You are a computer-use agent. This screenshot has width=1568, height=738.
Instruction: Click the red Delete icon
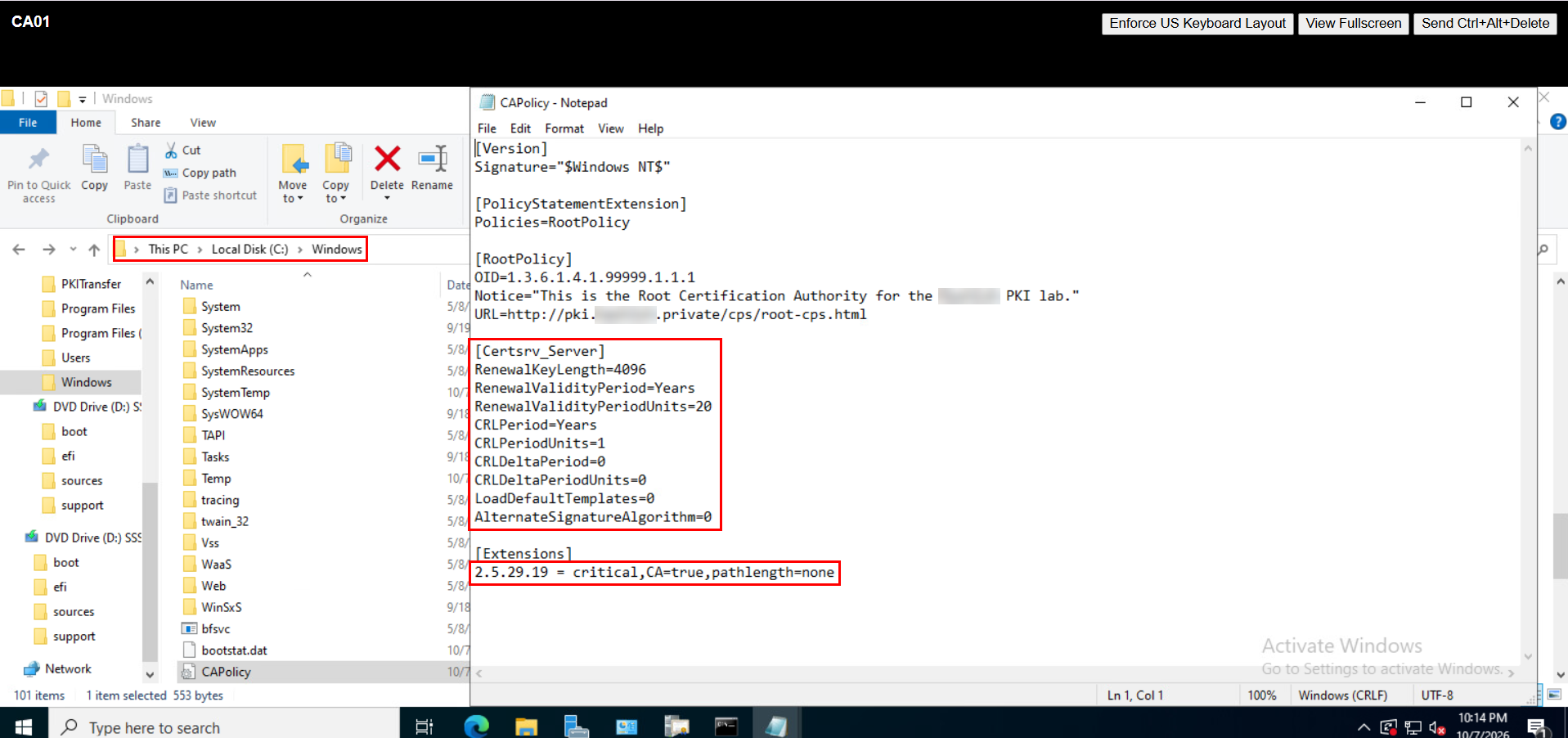point(387,159)
